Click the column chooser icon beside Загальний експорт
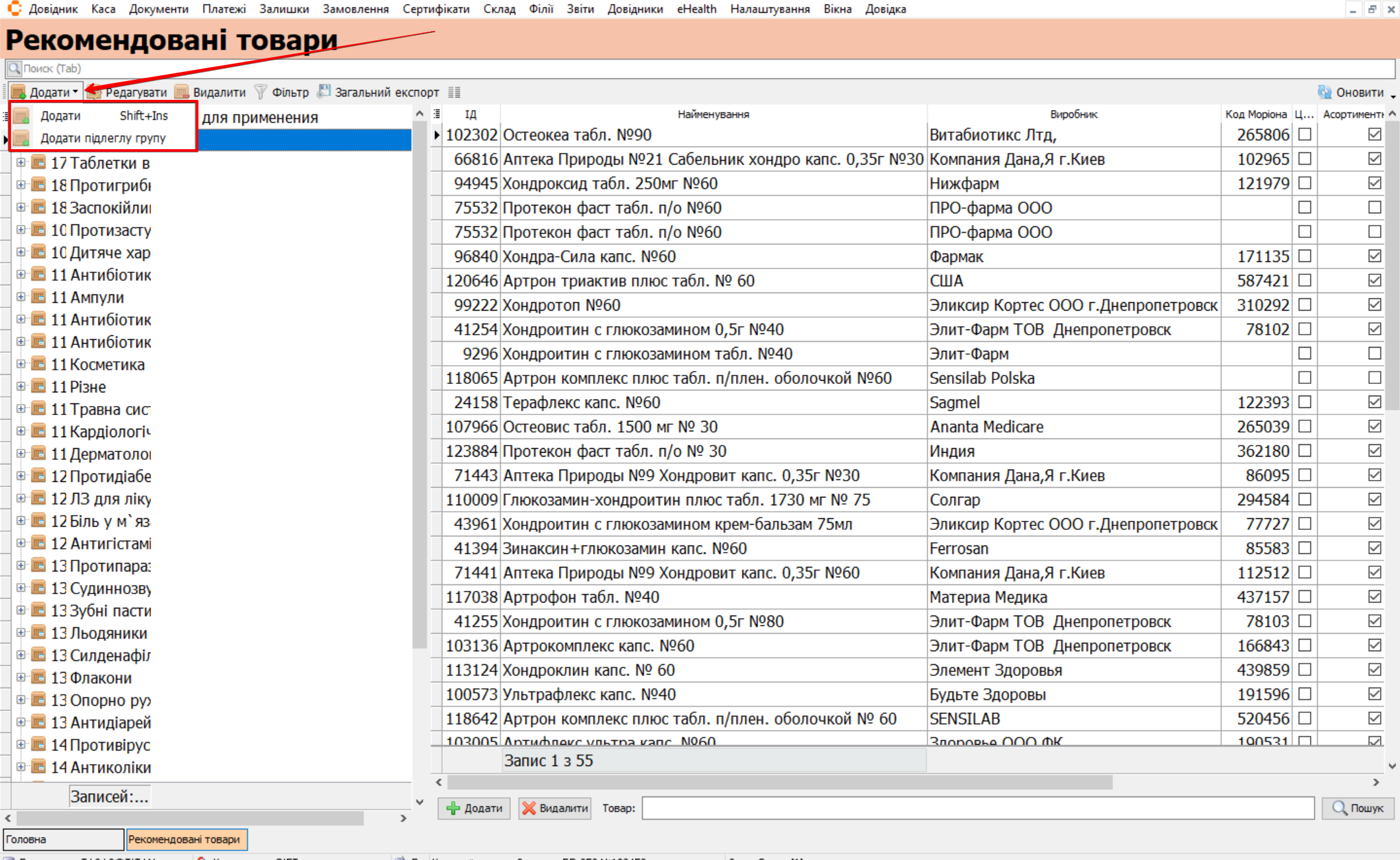 click(x=455, y=92)
